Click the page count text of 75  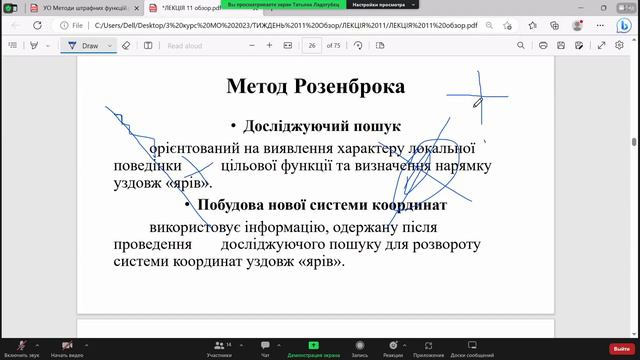tap(333, 46)
